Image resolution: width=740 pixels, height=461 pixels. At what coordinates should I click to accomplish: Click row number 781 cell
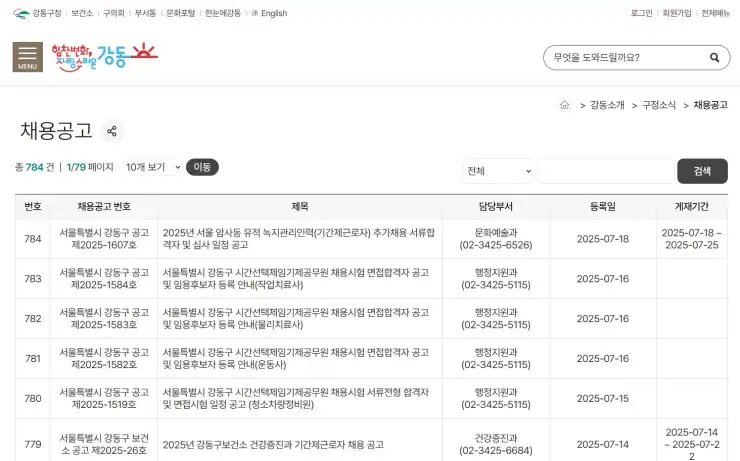coord(33,359)
